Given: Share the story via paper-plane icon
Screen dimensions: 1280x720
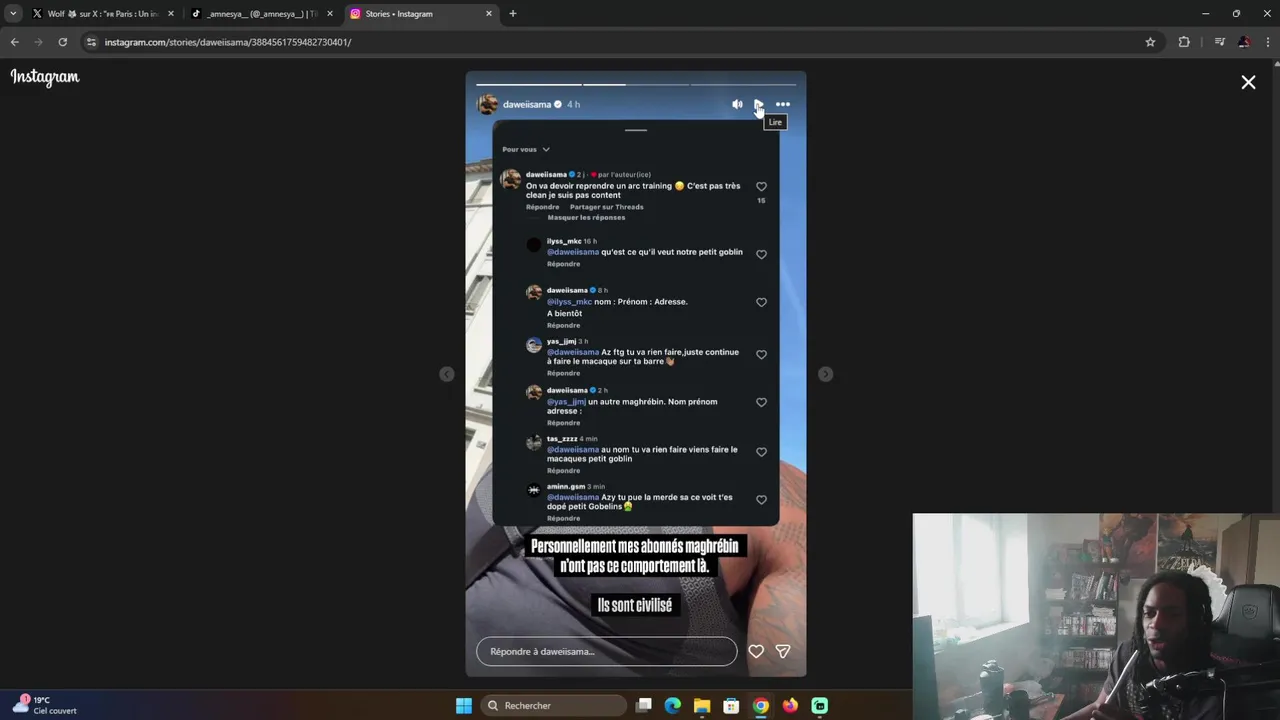Looking at the screenshot, I should (x=783, y=651).
